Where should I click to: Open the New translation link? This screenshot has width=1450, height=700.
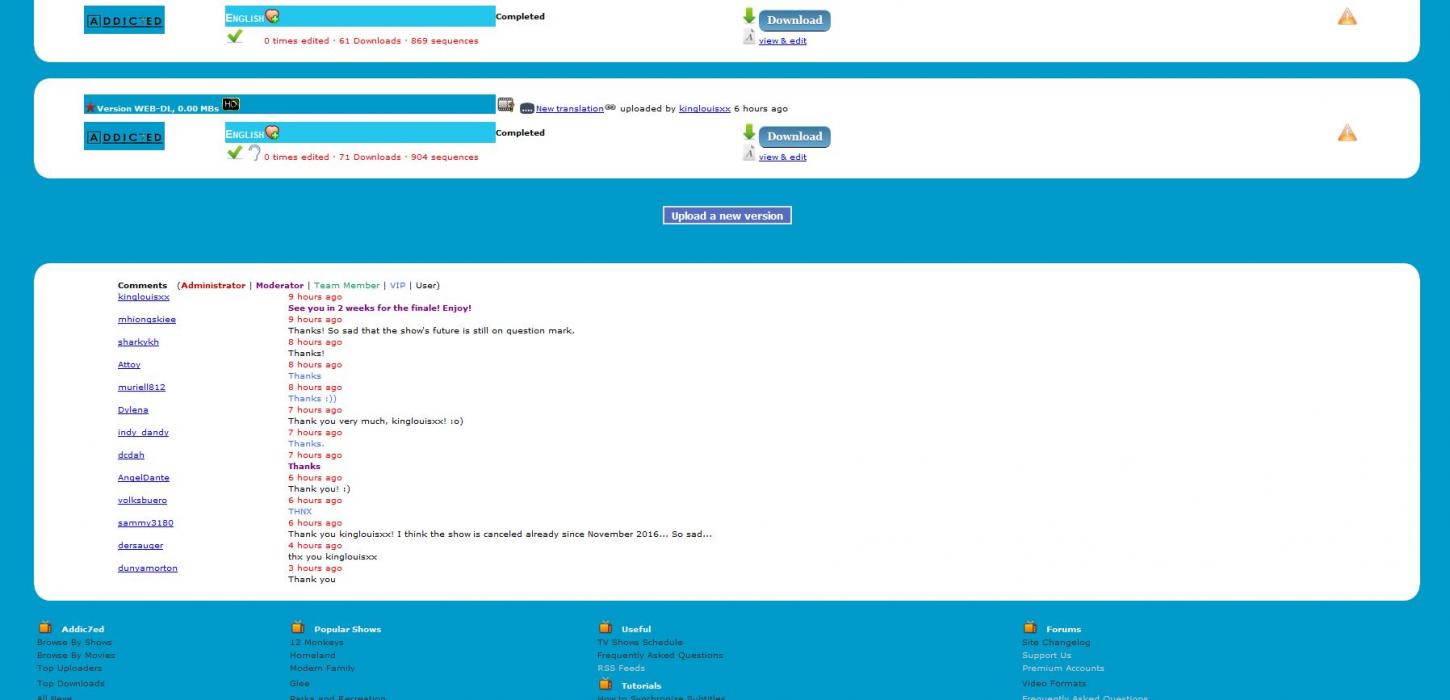coord(568,108)
